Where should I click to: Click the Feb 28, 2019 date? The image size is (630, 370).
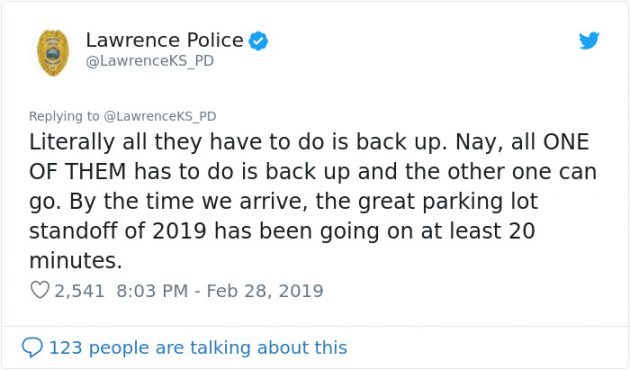[265, 290]
